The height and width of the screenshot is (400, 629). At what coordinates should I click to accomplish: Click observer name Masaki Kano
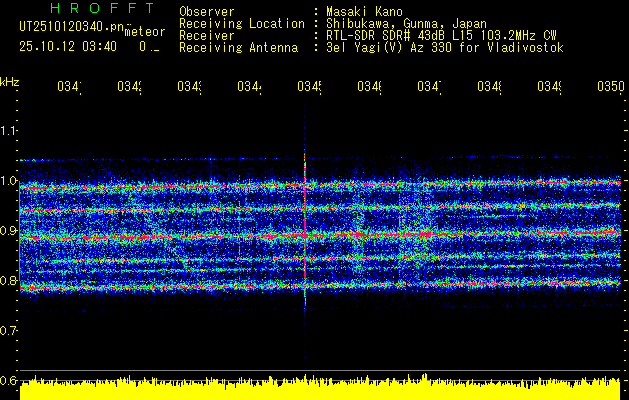click(364, 12)
